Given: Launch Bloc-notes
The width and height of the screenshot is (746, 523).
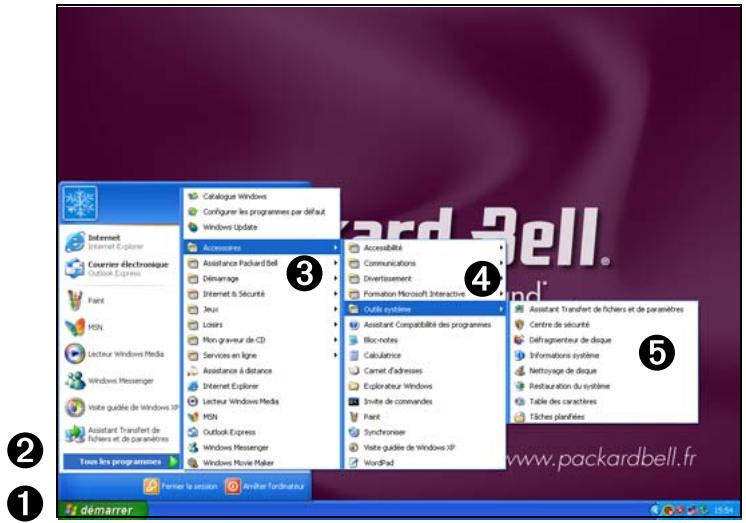Looking at the screenshot, I should (x=425, y=340).
